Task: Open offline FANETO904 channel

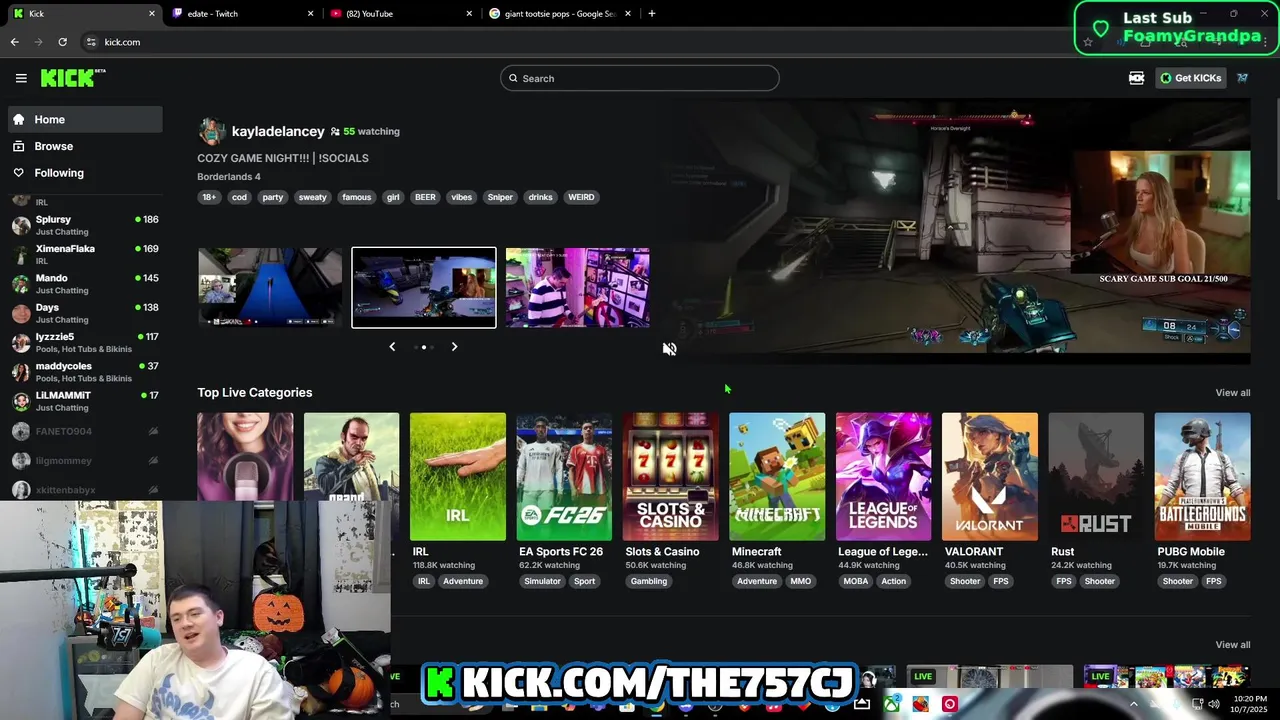Action: coord(85,431)
